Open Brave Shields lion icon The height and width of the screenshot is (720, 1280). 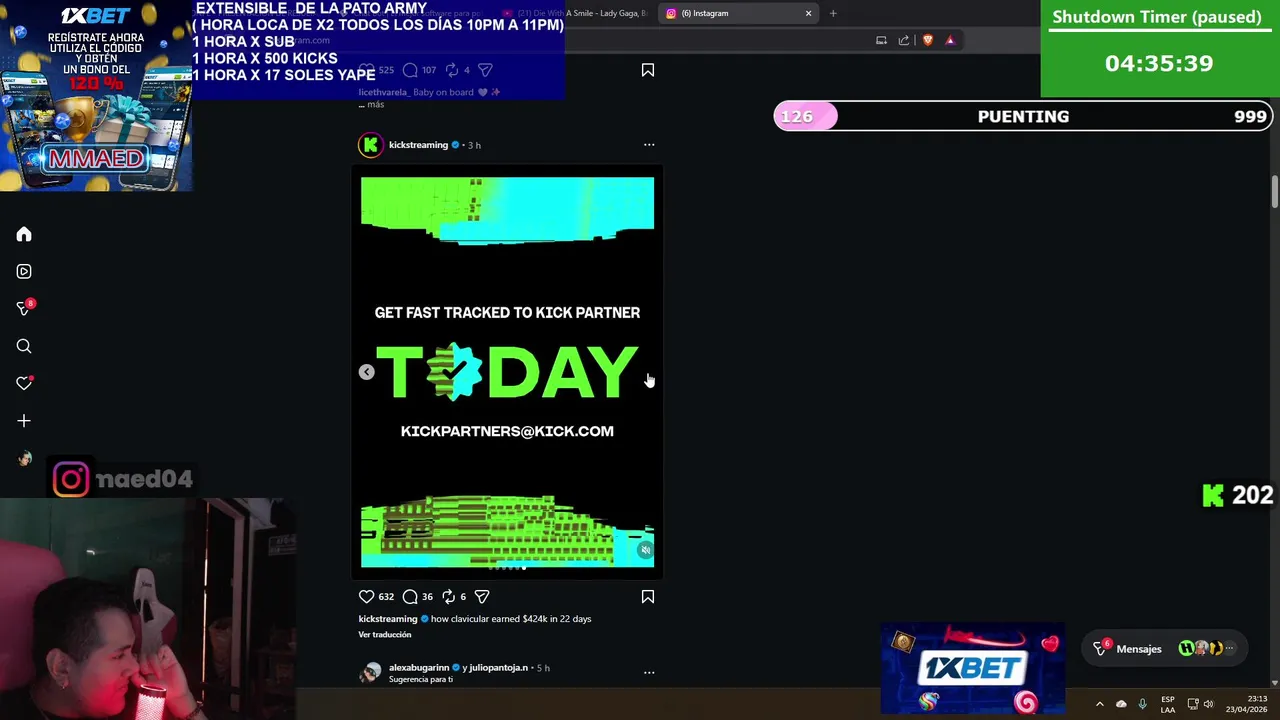click(x=927, y=40)
